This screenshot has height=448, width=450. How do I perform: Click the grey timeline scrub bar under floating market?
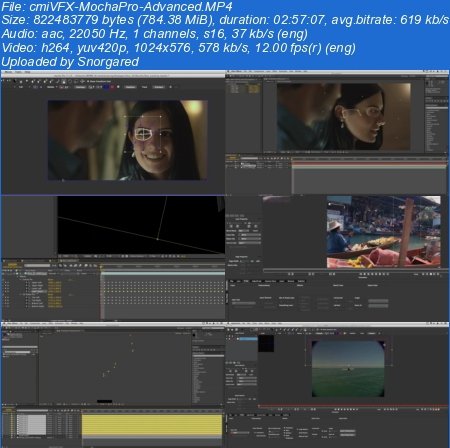pyautogui.click(x=355, y=270)
